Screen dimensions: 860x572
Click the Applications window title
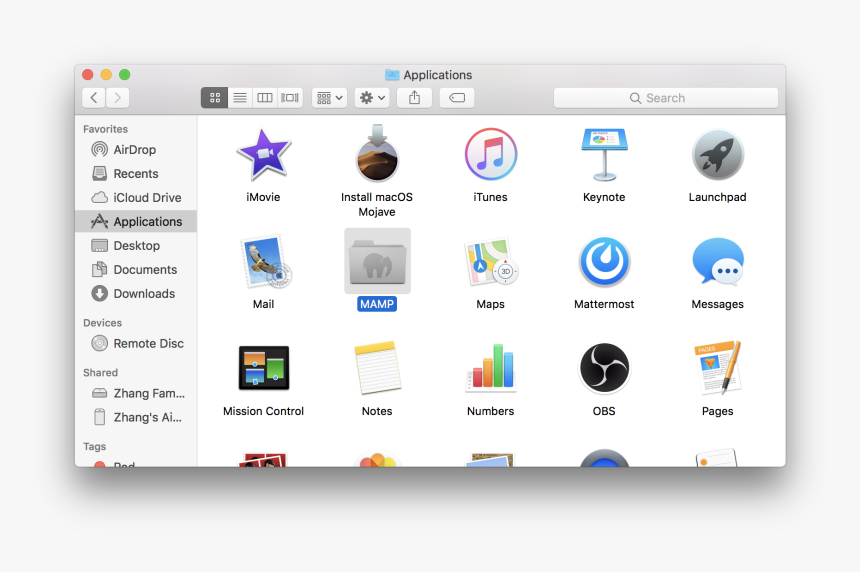click(x=438, y=75)
